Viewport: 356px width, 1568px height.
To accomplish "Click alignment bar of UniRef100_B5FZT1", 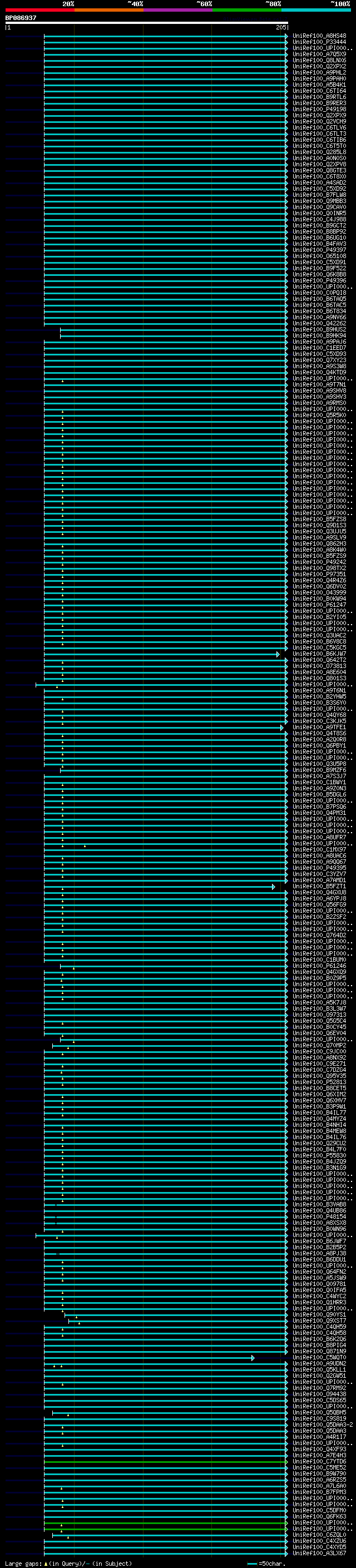I will pyautogui.click(x=159, y=887).
